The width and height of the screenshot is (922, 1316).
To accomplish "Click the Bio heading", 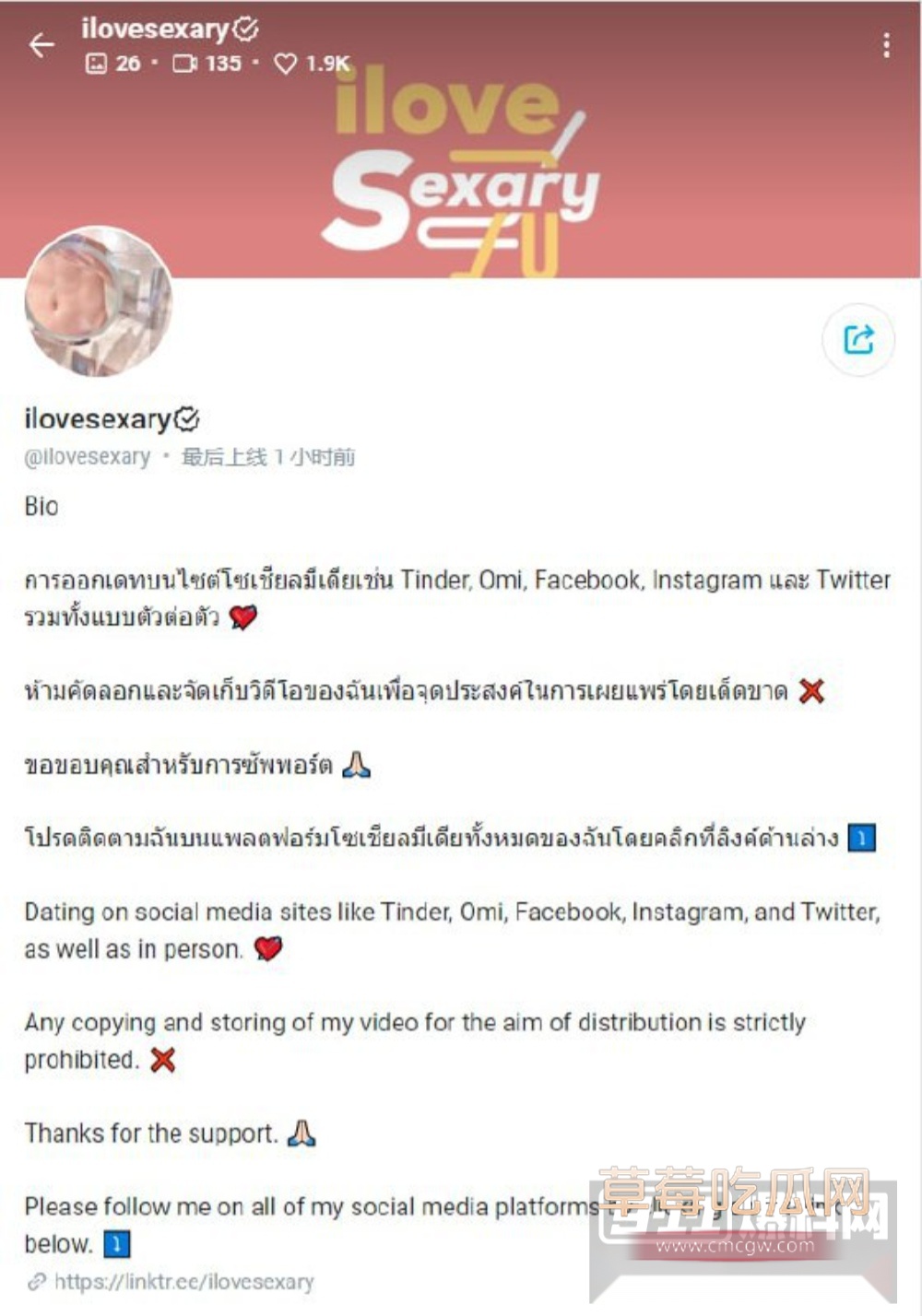I will (41, 506).
